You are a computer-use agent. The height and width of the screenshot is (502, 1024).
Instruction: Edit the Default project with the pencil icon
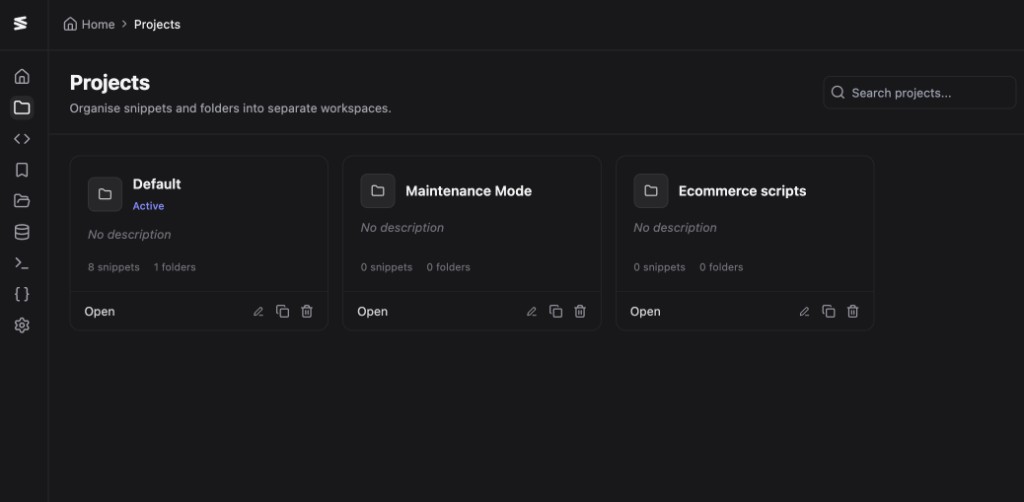(259, 311)
